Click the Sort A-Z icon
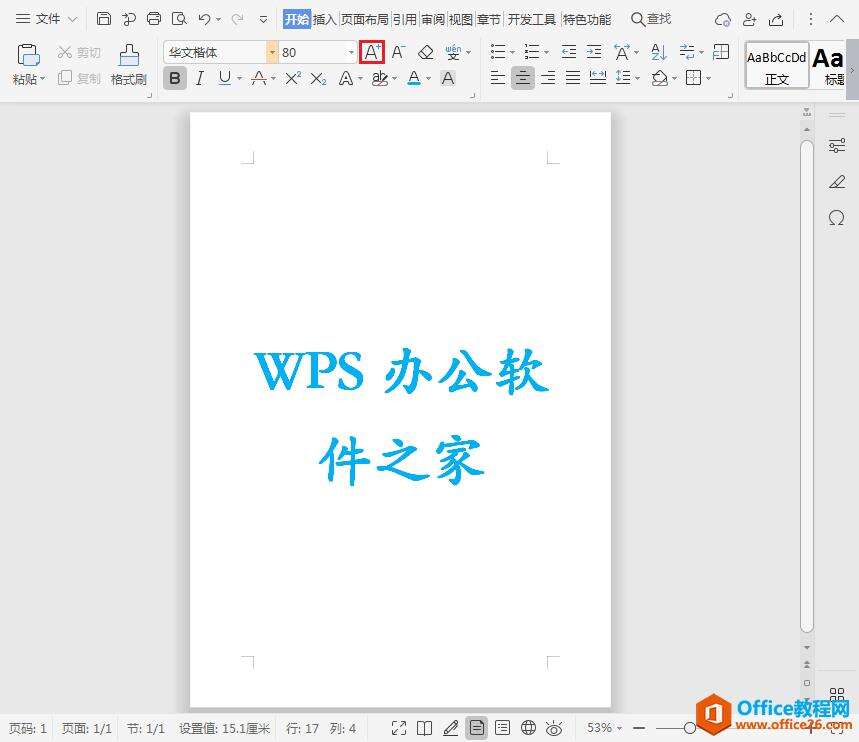Screen dimensions: 859x742 pyautogui.click(x=658, y=52)
